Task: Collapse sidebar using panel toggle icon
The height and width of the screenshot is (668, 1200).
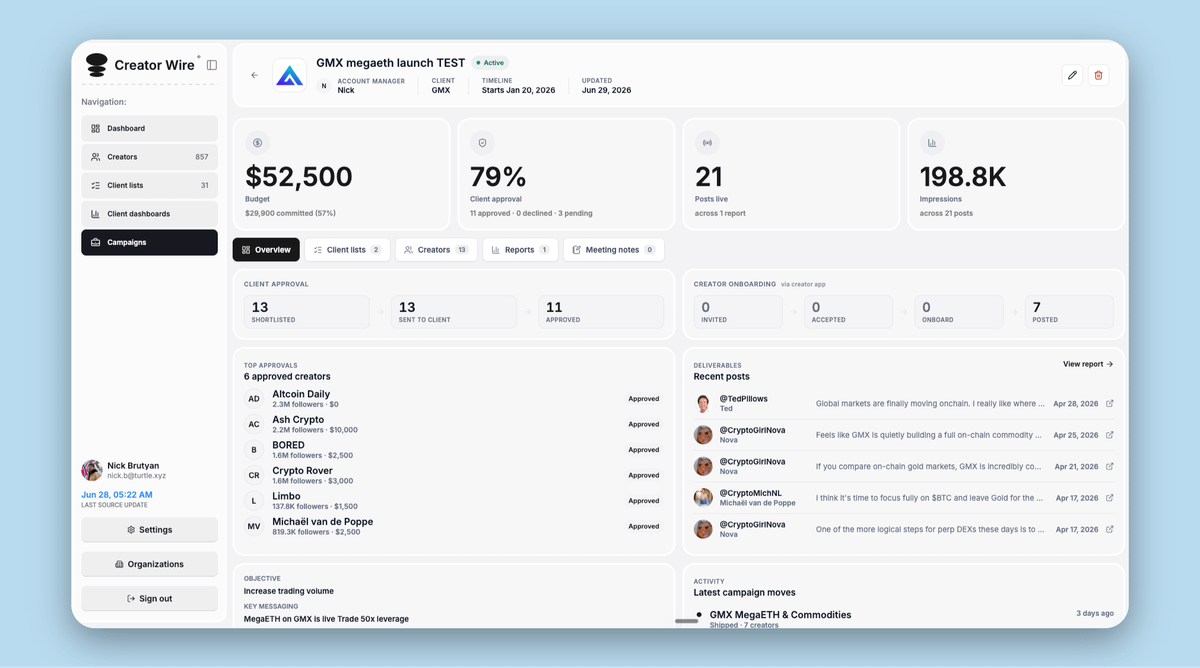Action: tap(212, 65)
